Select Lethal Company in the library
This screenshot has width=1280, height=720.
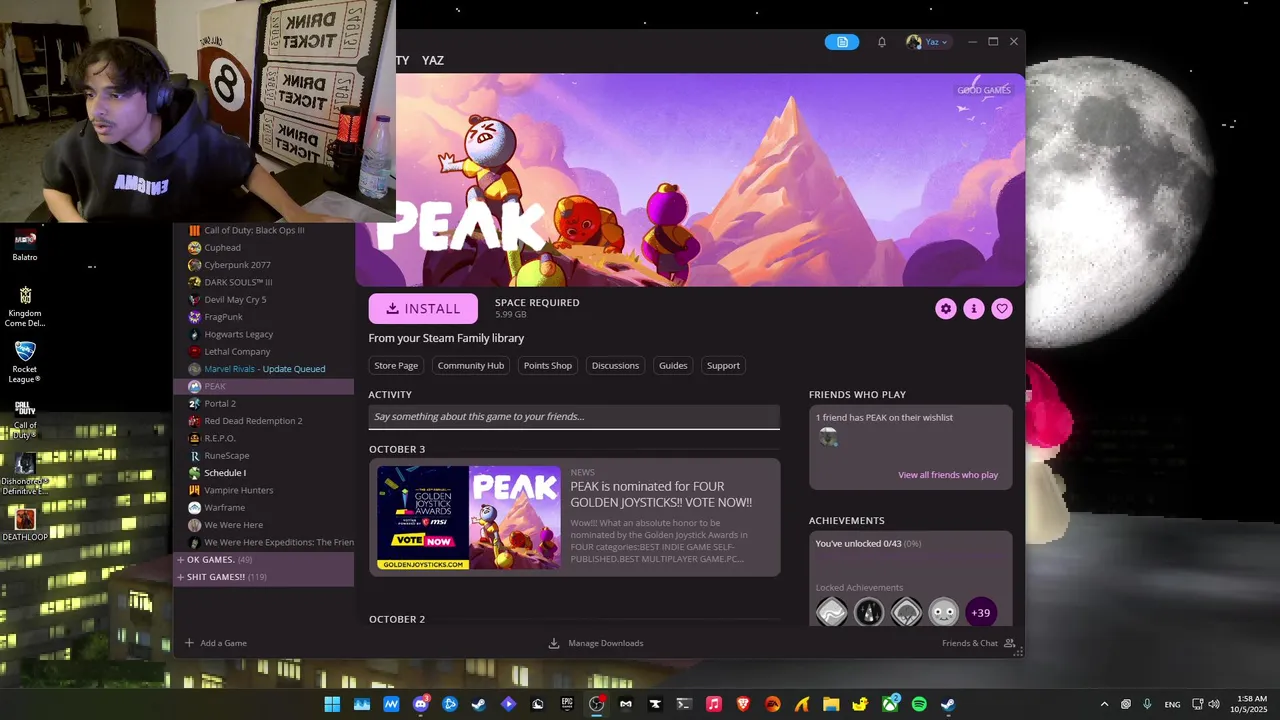click(264, 352)
